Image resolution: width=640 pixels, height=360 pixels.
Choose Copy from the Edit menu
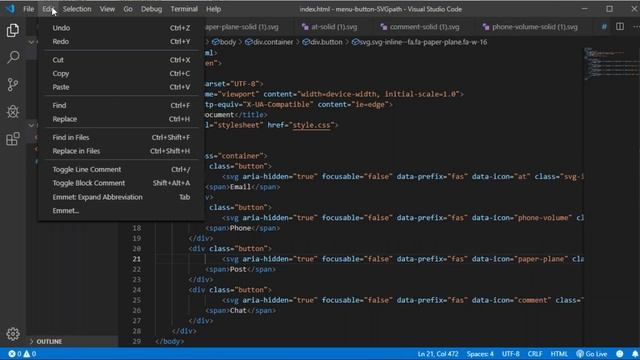point(121,73)
